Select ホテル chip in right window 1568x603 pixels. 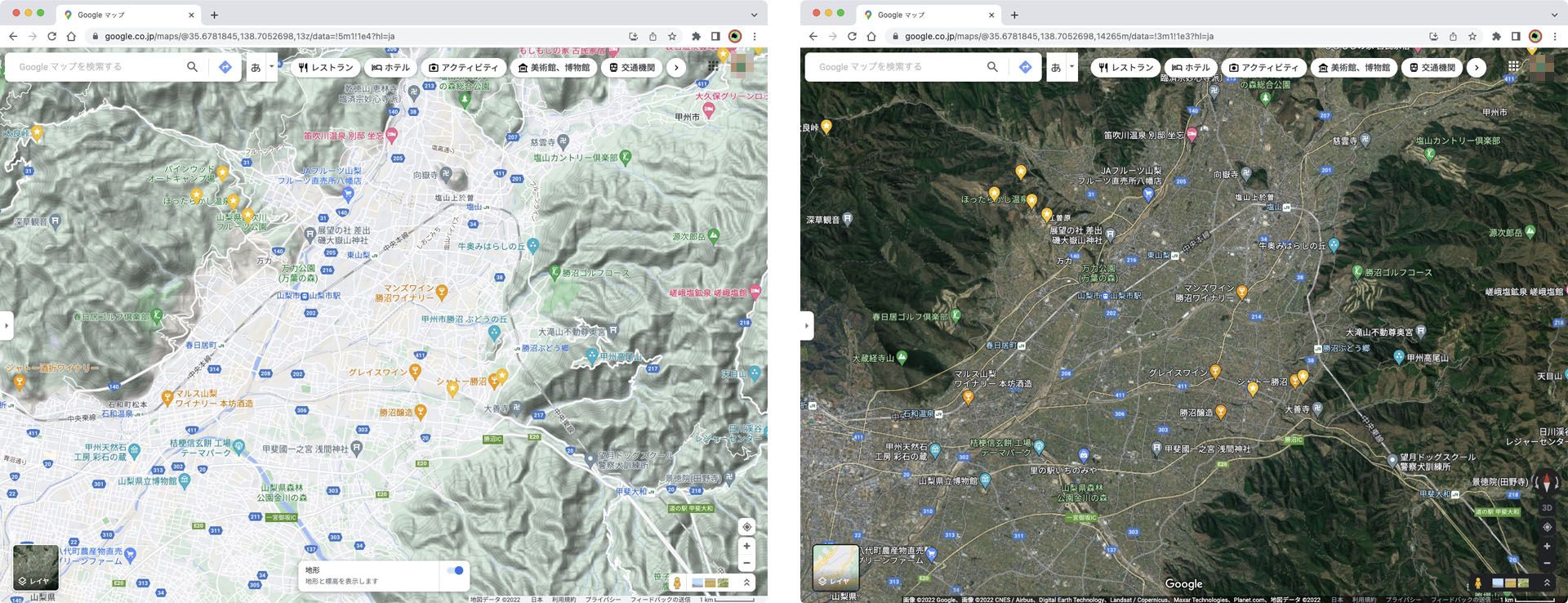coord(1191,67)
